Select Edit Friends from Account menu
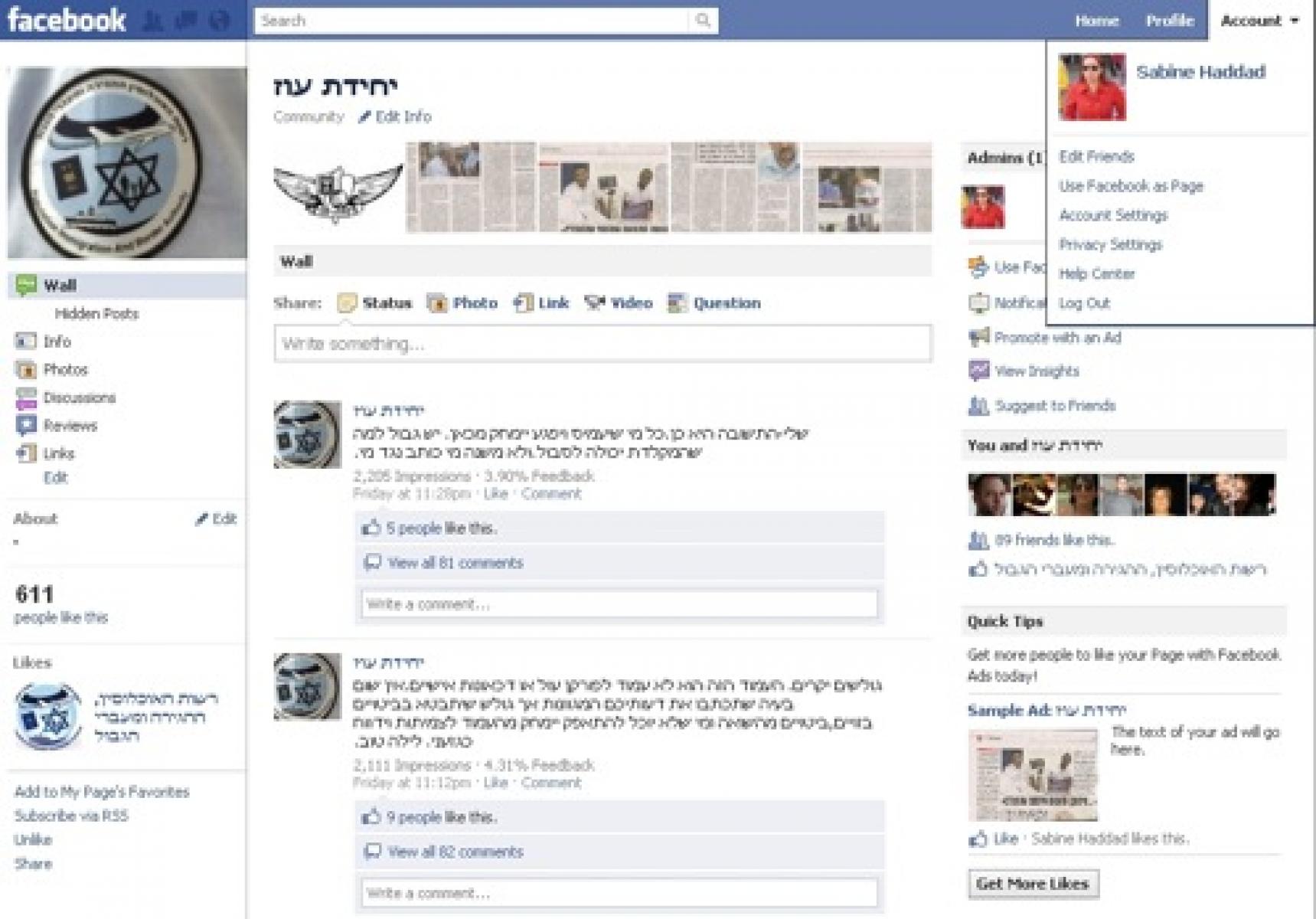Image resolution: width=1316 pixels, height=919 pixels. pos(1096,157)
